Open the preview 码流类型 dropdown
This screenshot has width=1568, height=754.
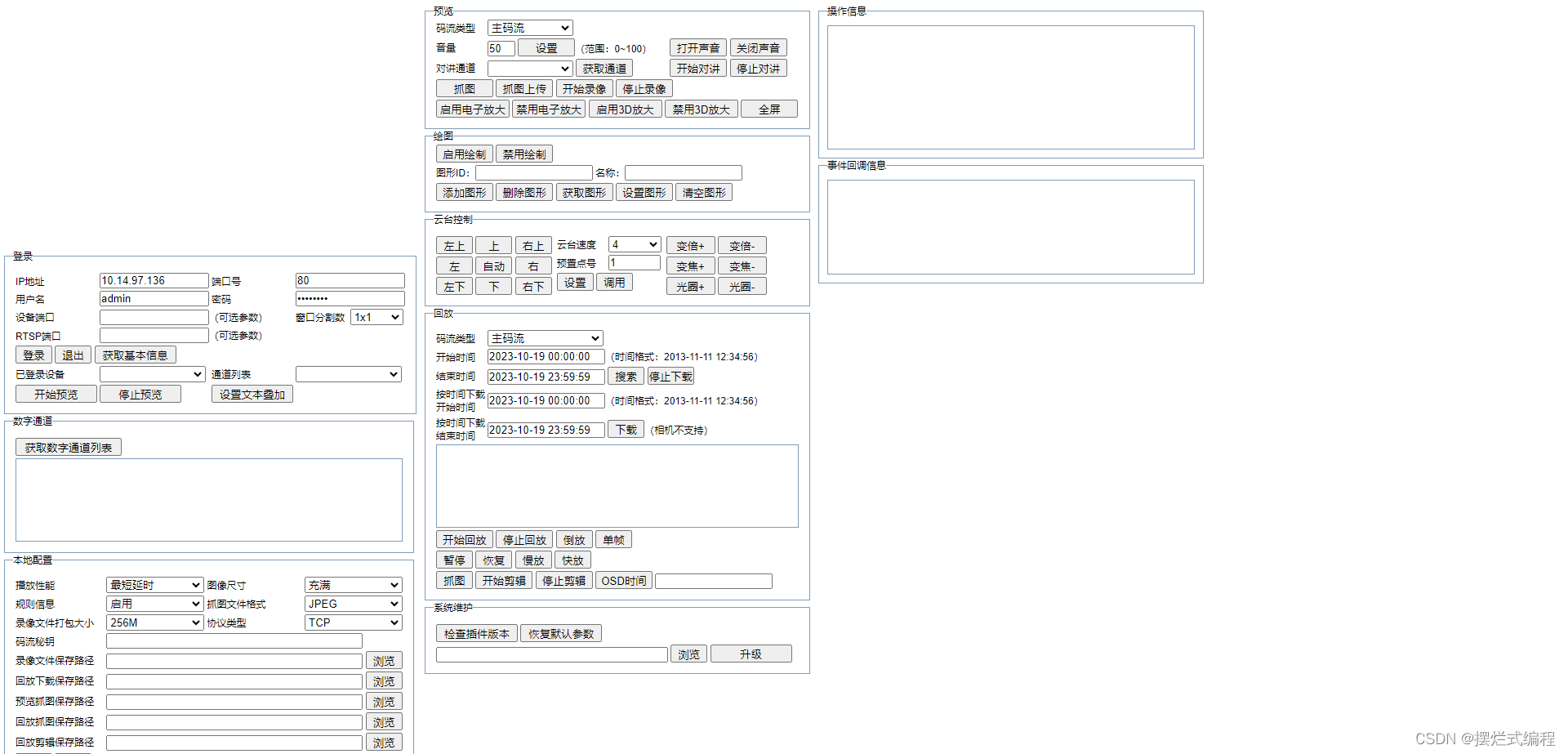click(x=529, y=28)
